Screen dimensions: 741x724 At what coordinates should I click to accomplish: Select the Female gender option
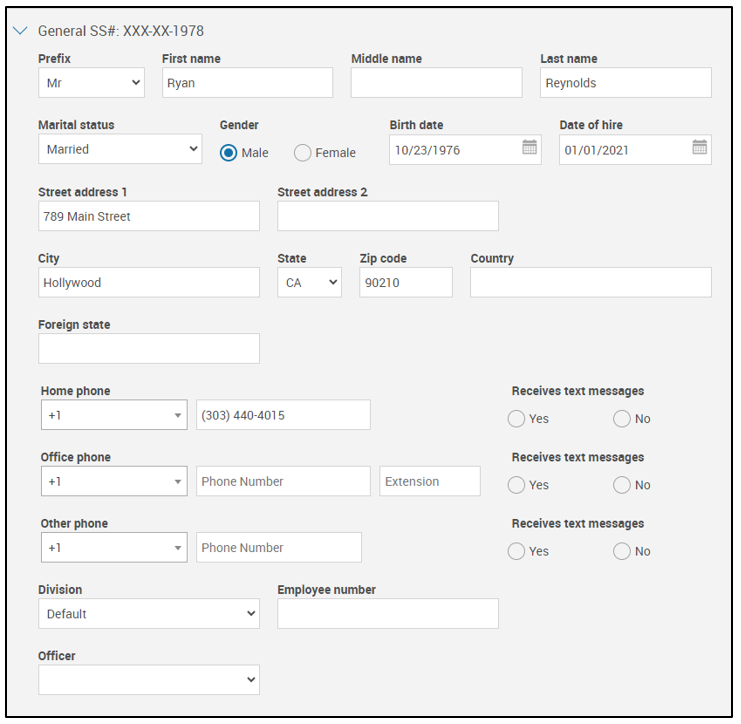[x=303, y=153]
